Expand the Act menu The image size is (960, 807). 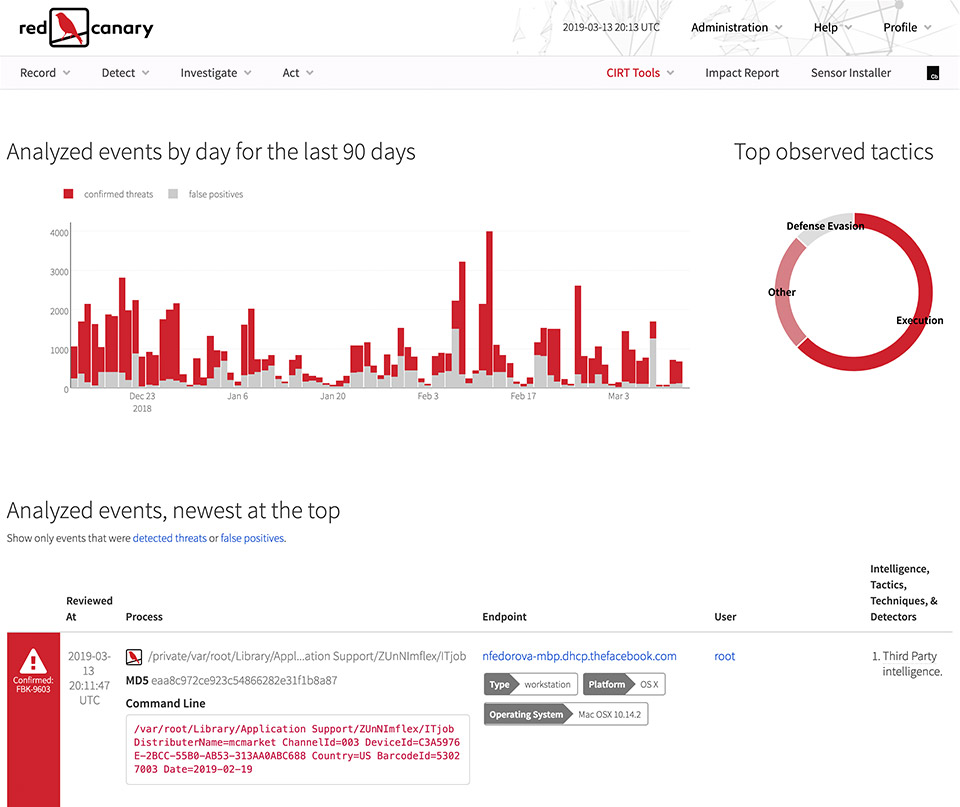click(x=297, y=73)
